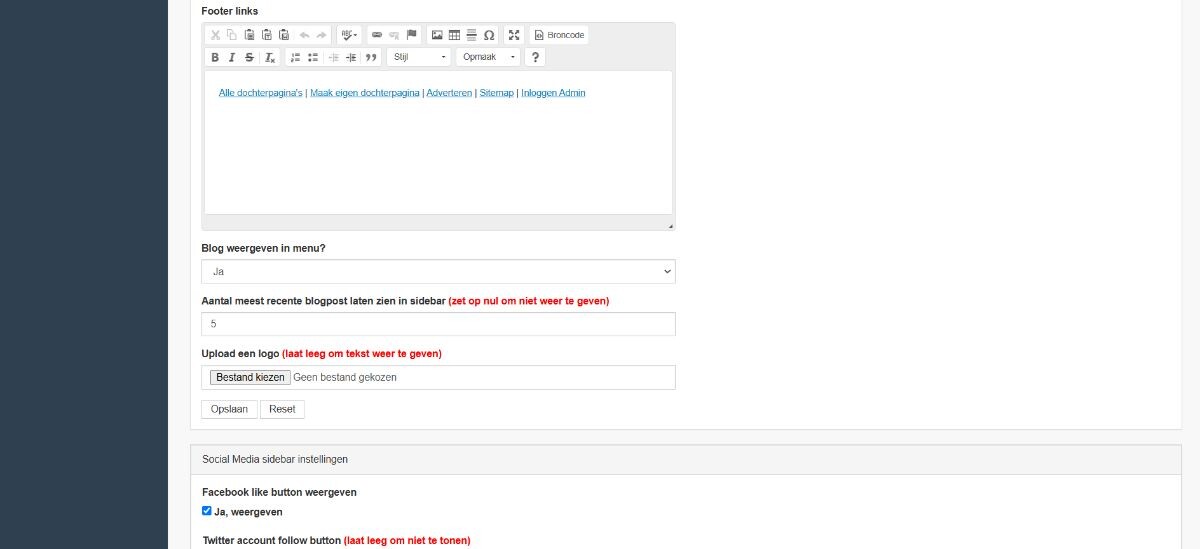
Task: Insert a table into the footer links
Action: pos(454,35)
